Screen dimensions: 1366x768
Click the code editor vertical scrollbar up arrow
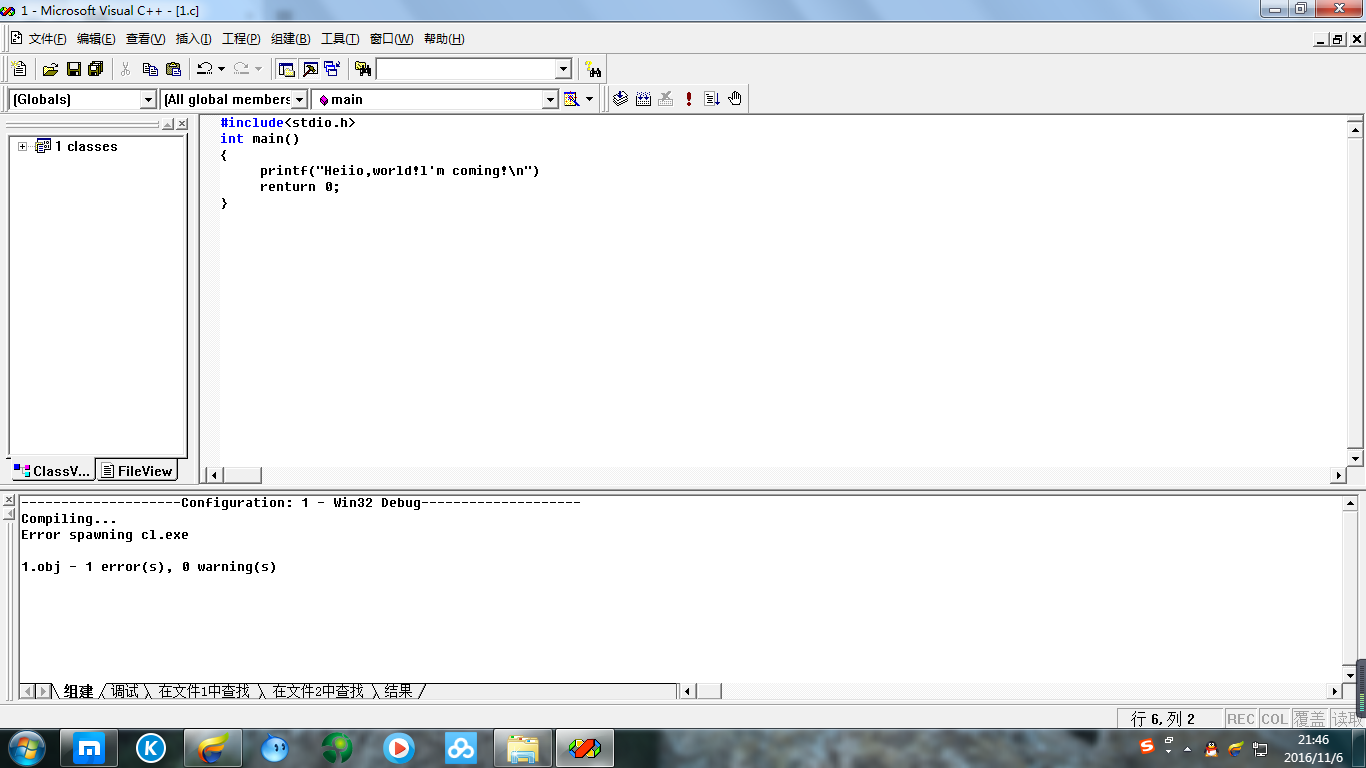tap(1355, 128)
